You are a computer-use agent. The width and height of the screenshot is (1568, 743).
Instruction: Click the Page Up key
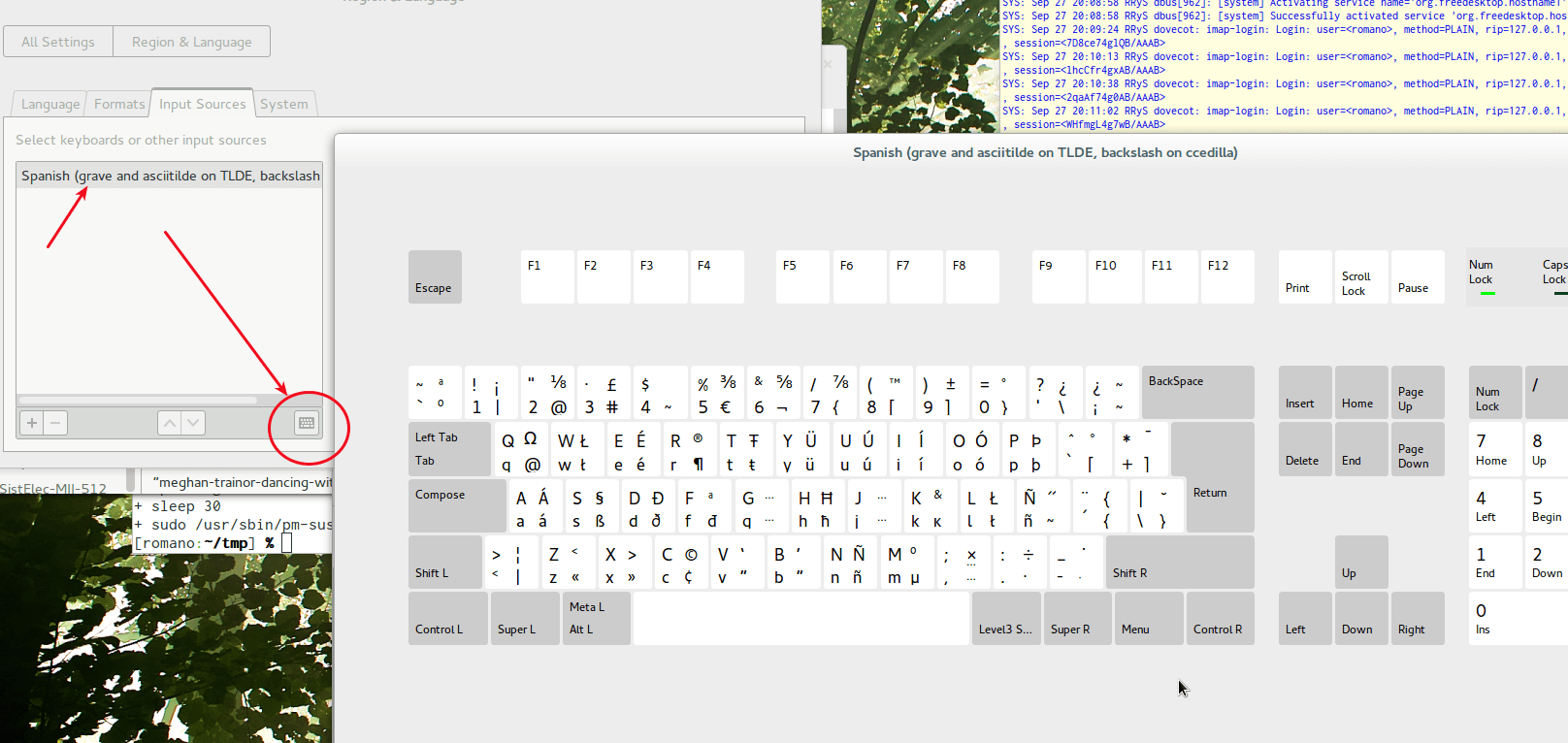click(1418, 392)
